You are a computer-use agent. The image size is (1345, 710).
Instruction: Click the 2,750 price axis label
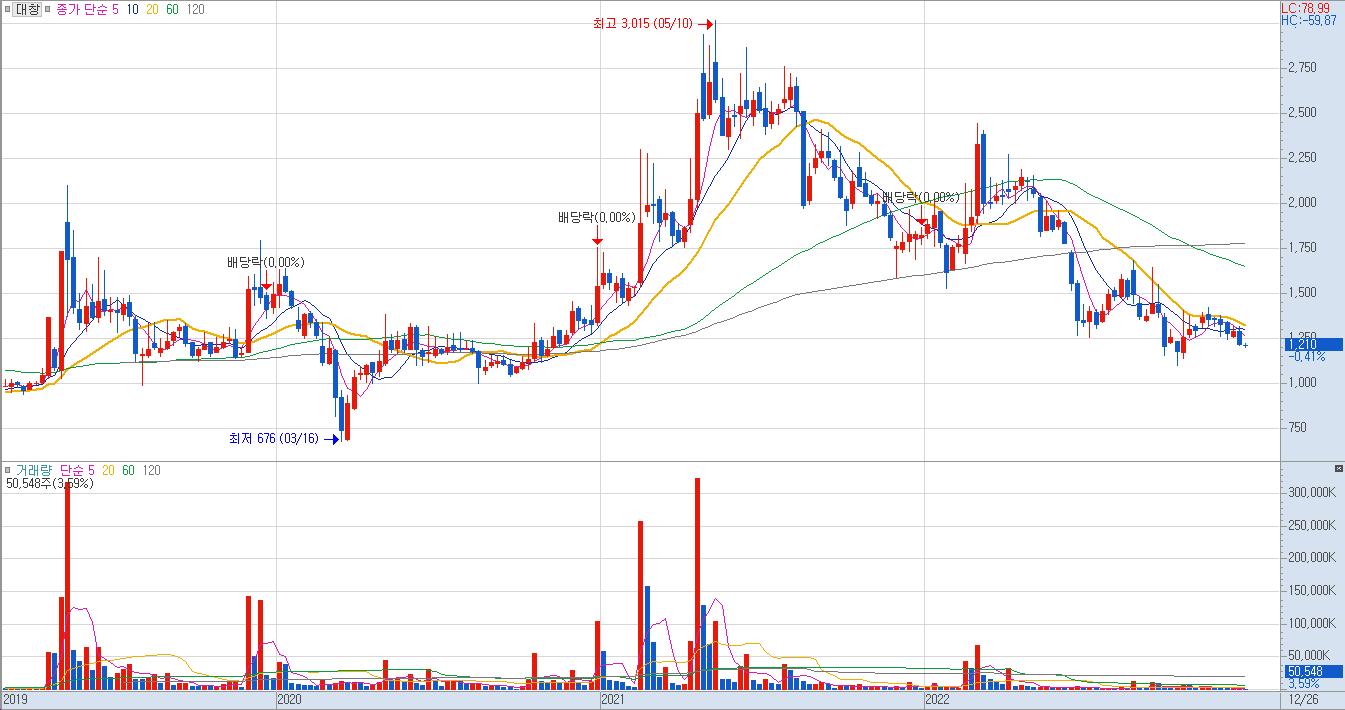click(x=1302, y=68)
